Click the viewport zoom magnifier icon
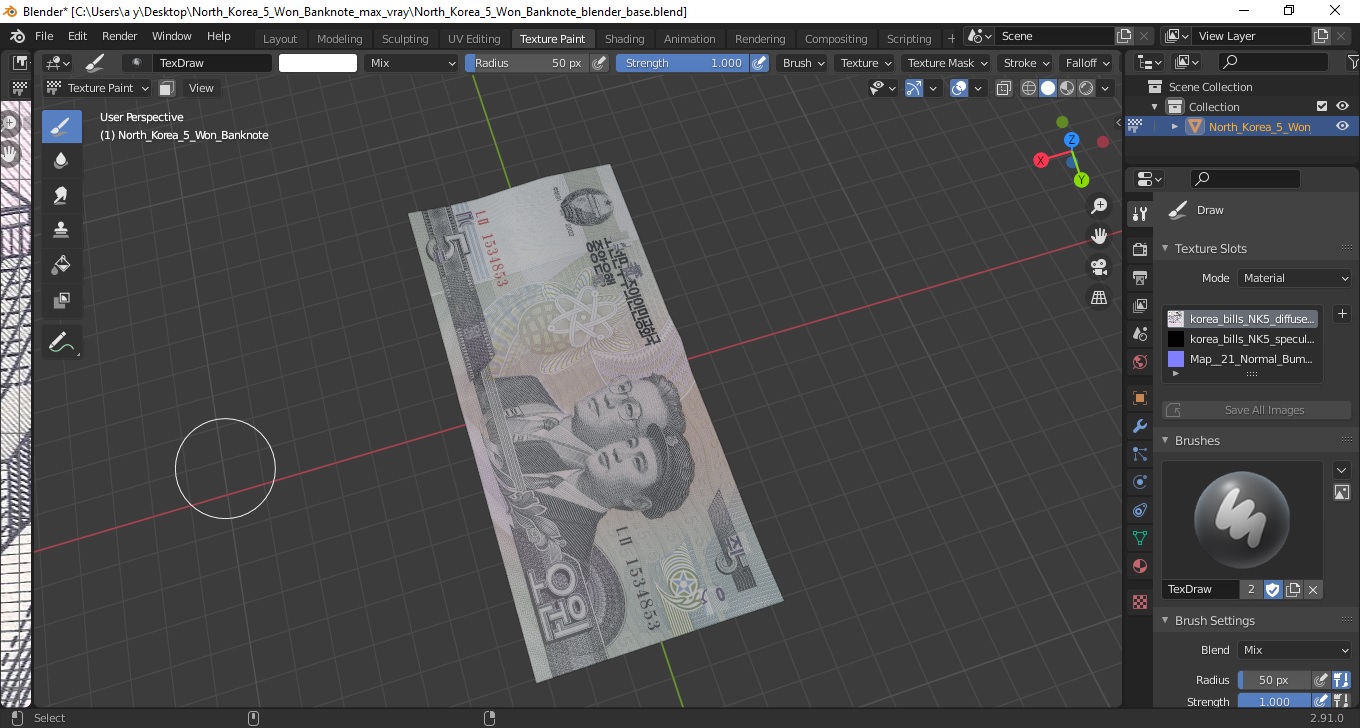The image size is (1360, 728). point(1099,206)
